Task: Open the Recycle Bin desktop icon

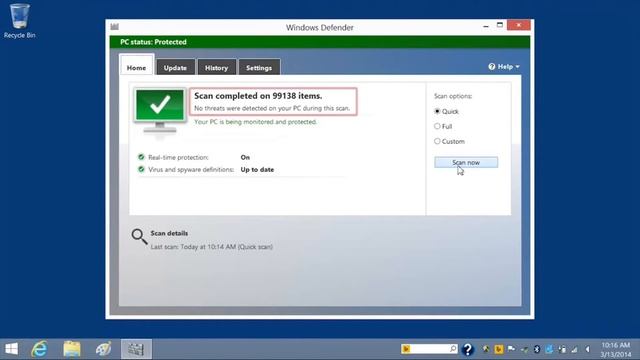Action: (x=19, y=21)
